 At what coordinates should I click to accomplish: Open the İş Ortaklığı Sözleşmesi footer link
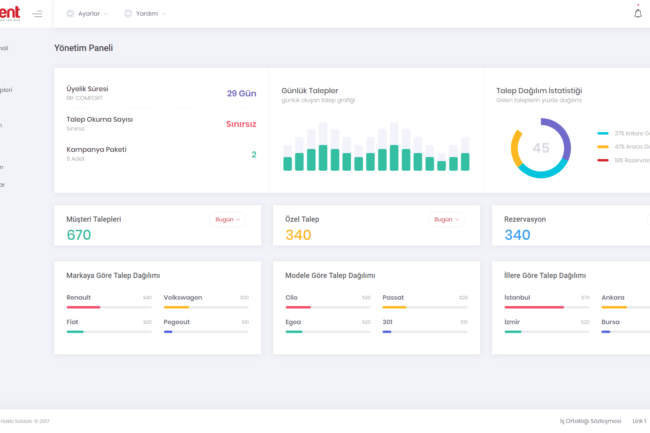[x=590, y=421]
